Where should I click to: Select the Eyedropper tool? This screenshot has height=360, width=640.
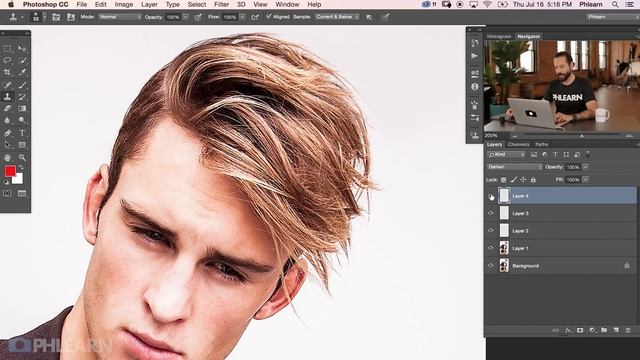(x=22, y=72)
